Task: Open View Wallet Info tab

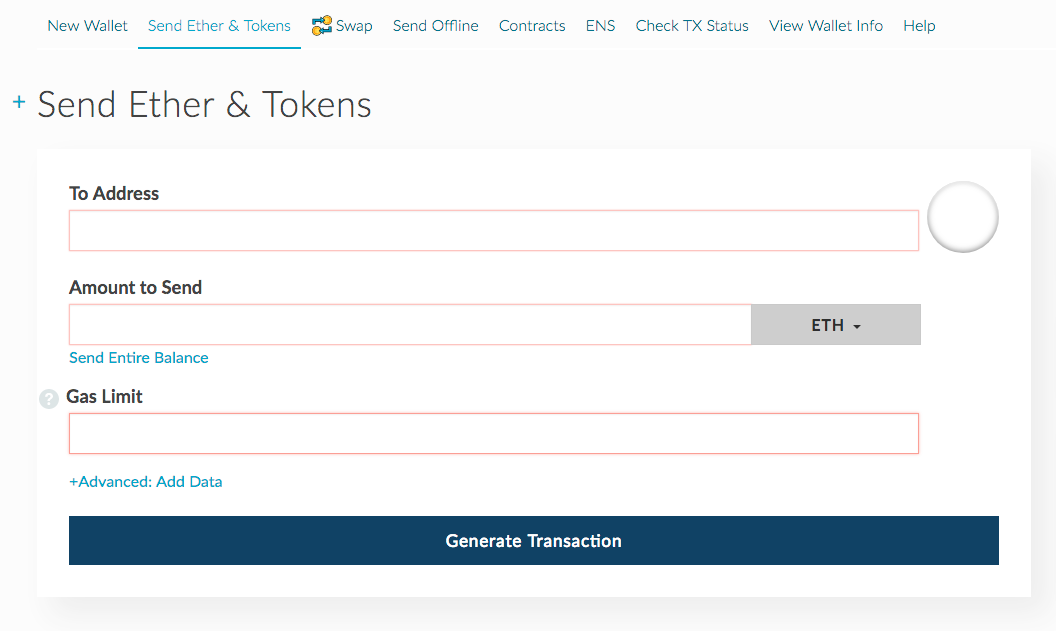Action: [826, 26]
